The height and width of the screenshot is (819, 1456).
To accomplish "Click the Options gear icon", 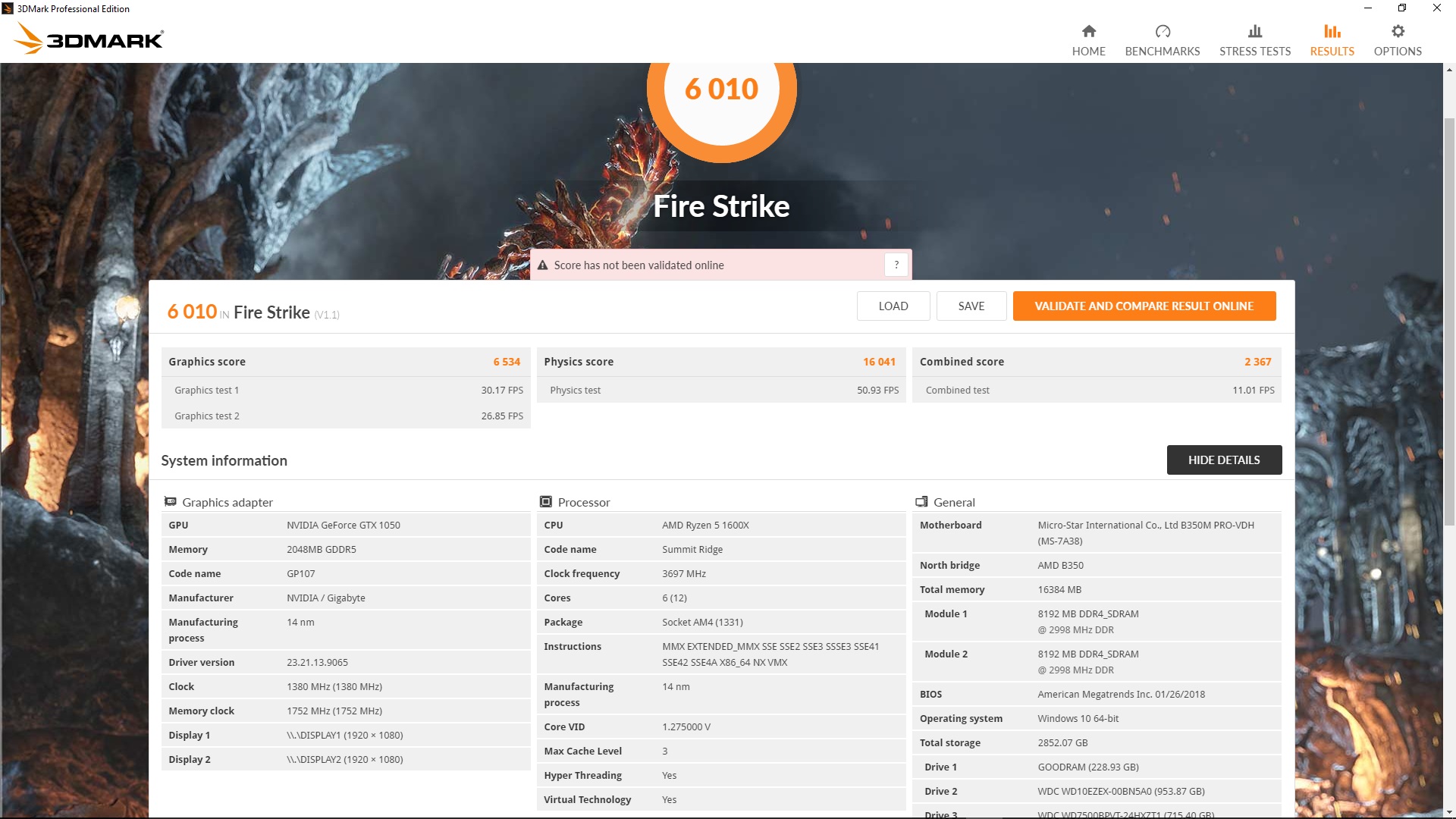I will coord(1398,31).
